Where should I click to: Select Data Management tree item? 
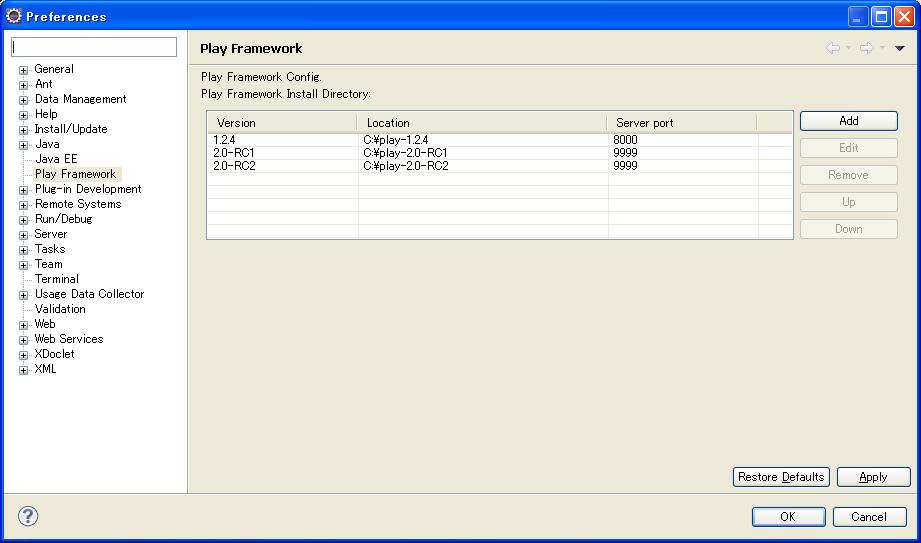80,99
